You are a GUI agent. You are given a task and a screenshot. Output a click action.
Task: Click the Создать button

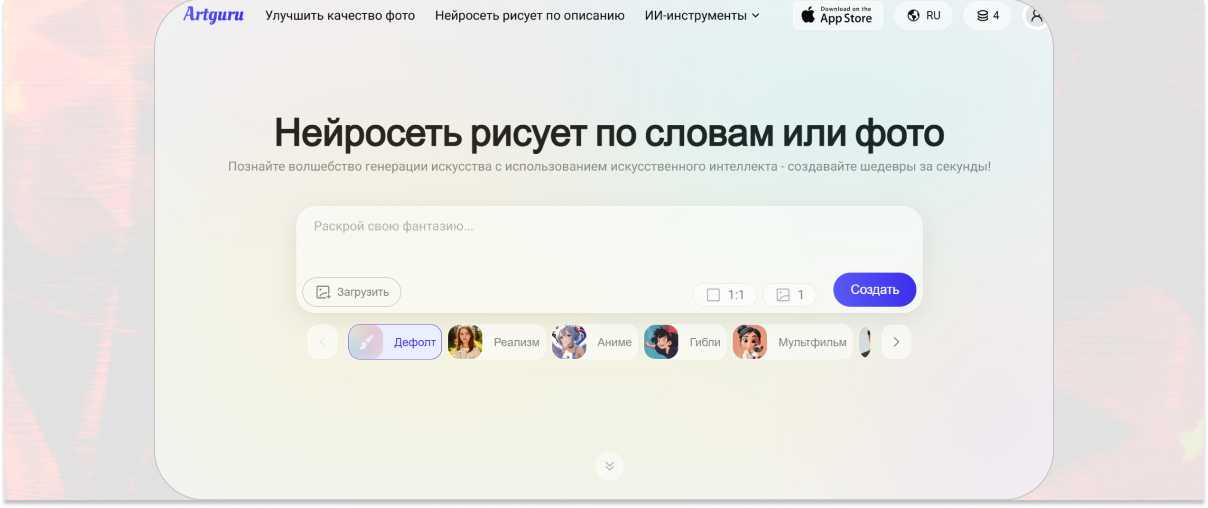(875, 290)
